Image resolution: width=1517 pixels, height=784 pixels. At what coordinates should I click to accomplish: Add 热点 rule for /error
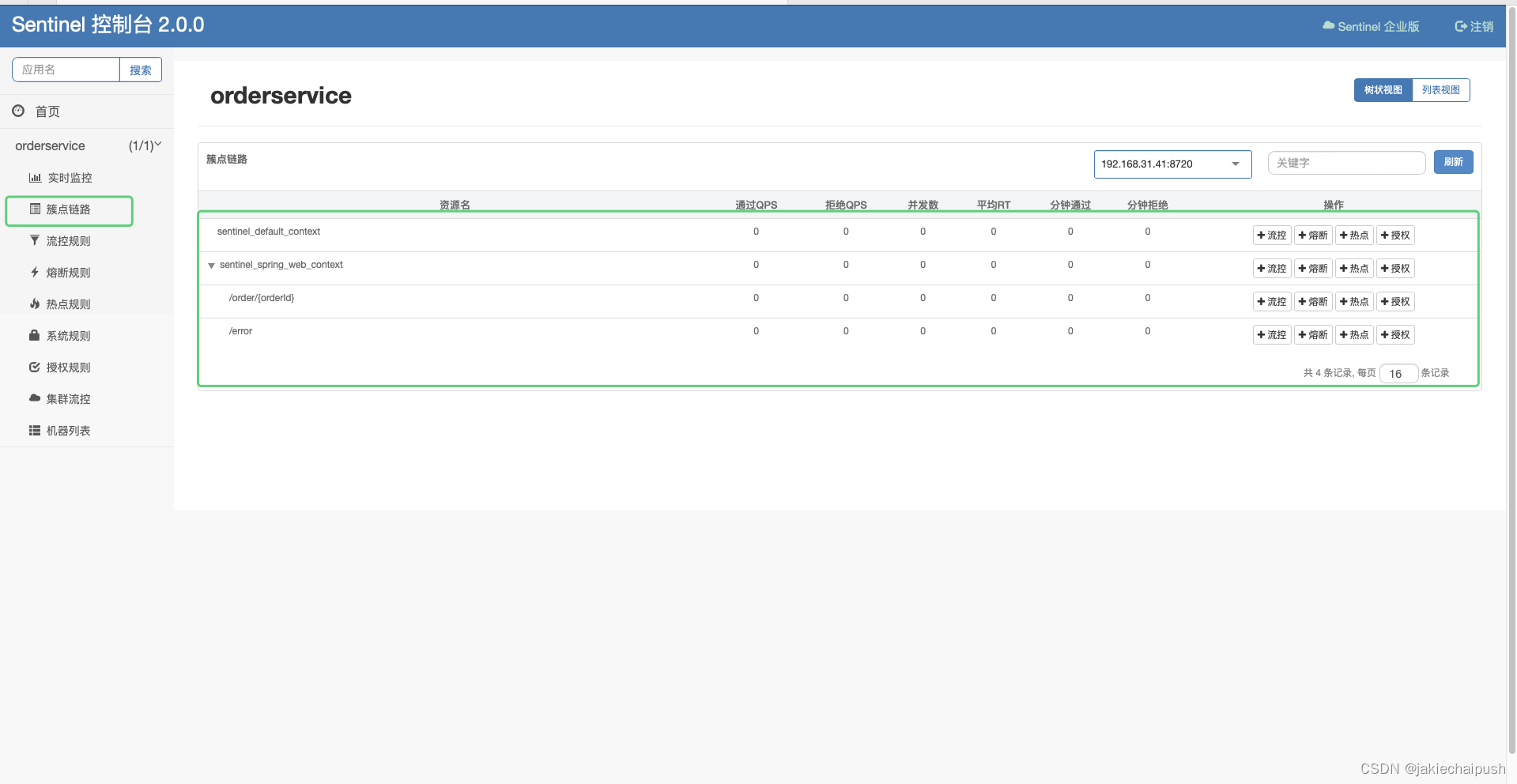pos(1354,335)
